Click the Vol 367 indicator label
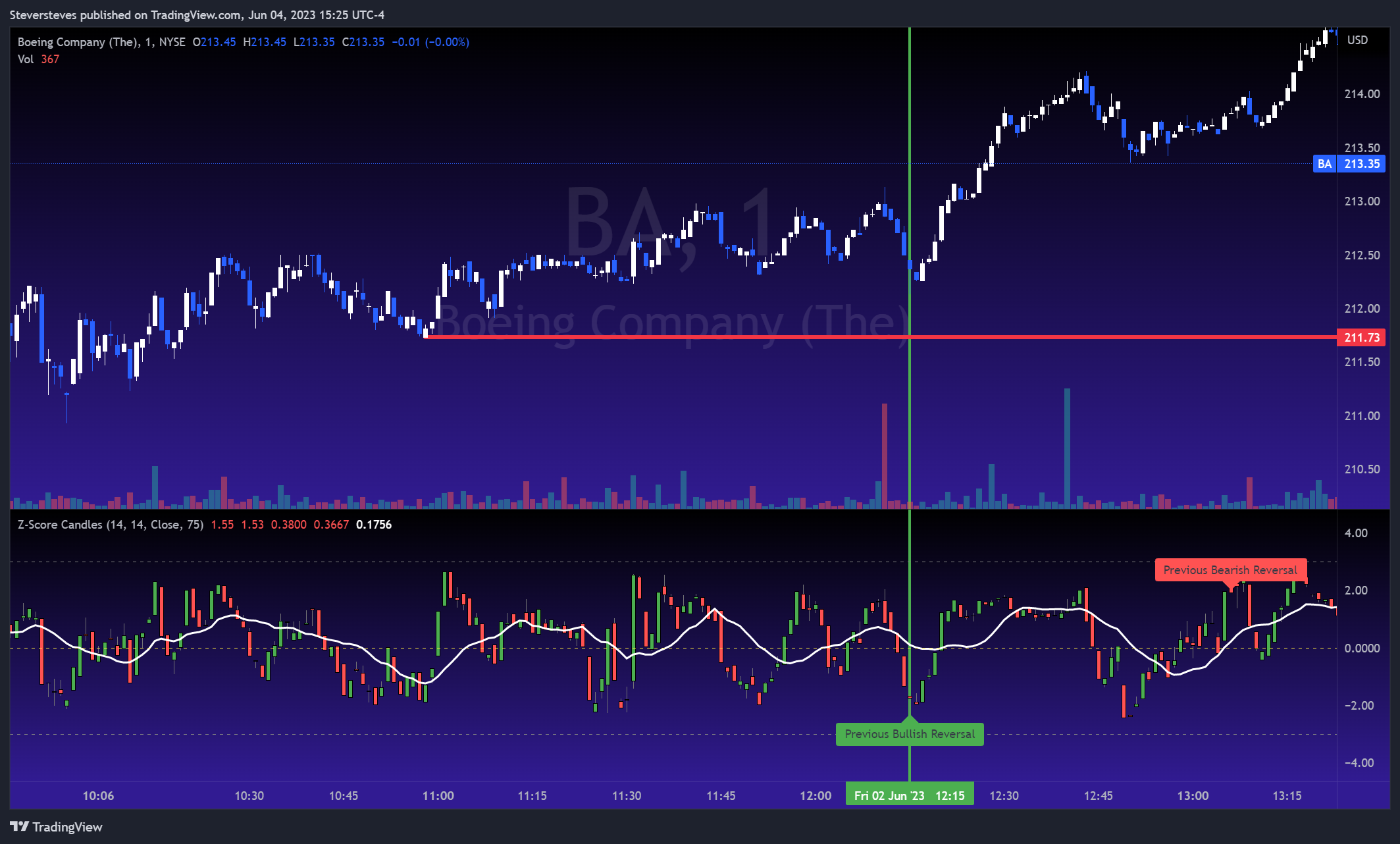The image size is (1400, 844). click(38, 59)
